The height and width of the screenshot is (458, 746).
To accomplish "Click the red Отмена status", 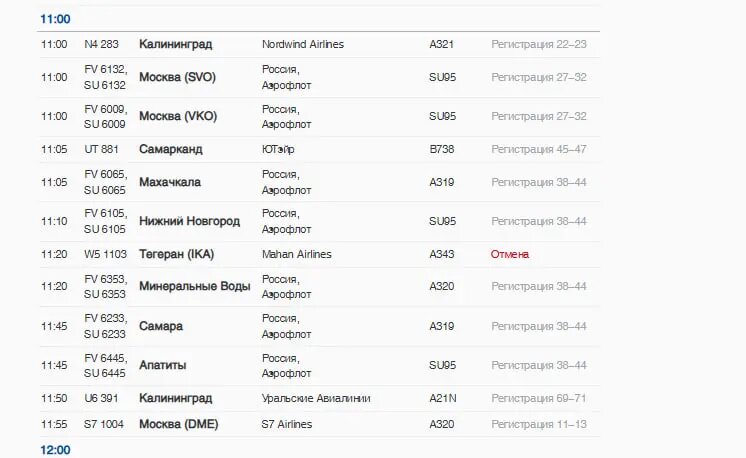I will tap(509, 254).
